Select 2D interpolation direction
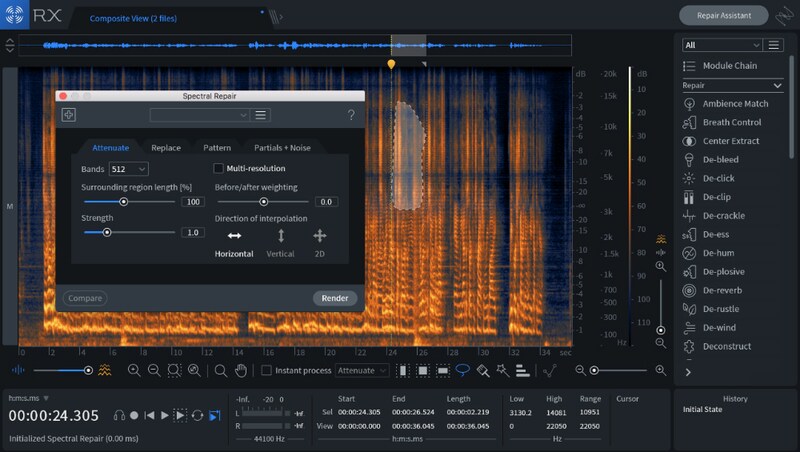 point(320,243)
